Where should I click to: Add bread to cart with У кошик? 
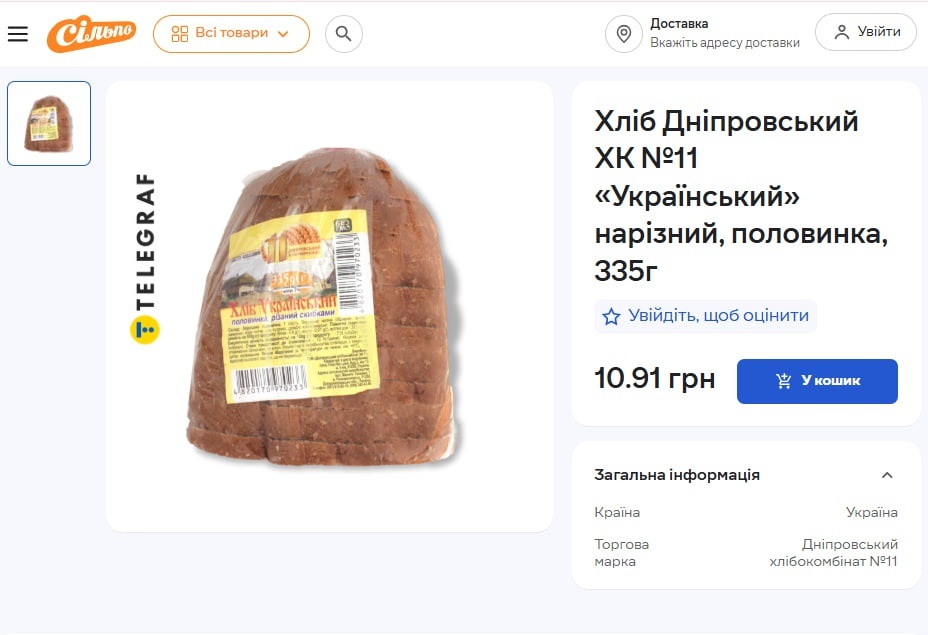click(817, 381)
